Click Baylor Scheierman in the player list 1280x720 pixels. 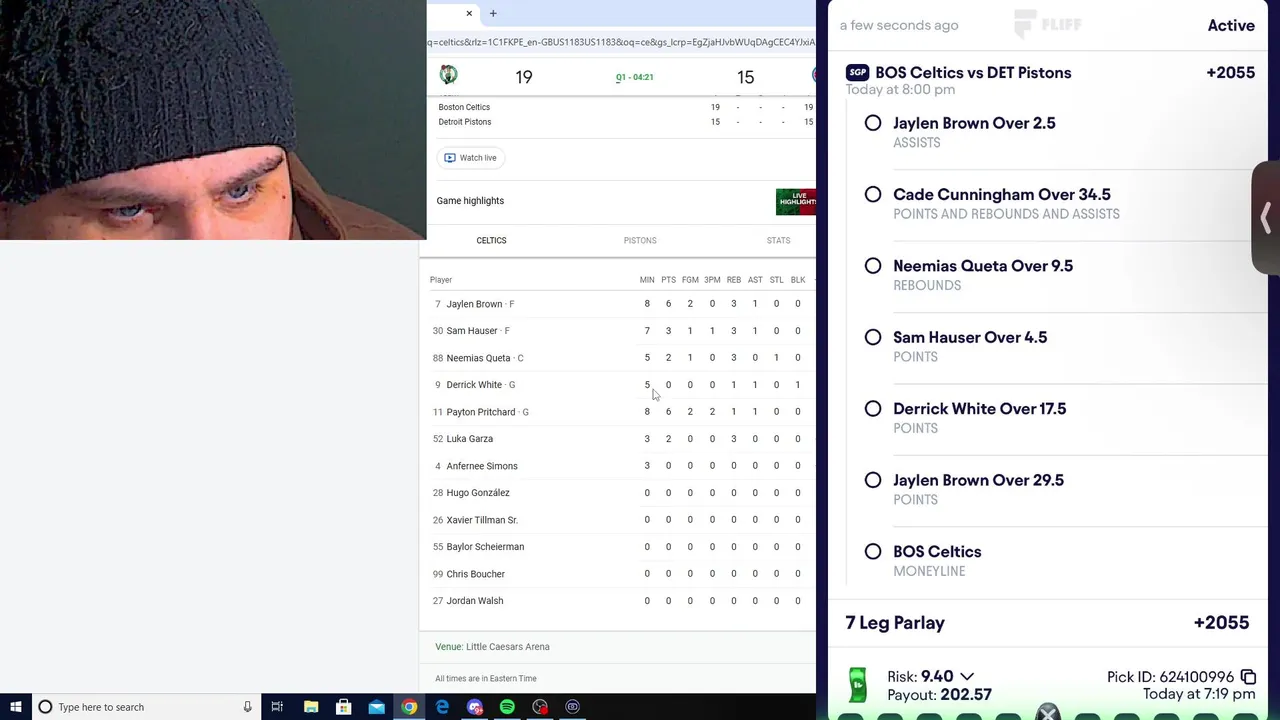pos(485,547)
